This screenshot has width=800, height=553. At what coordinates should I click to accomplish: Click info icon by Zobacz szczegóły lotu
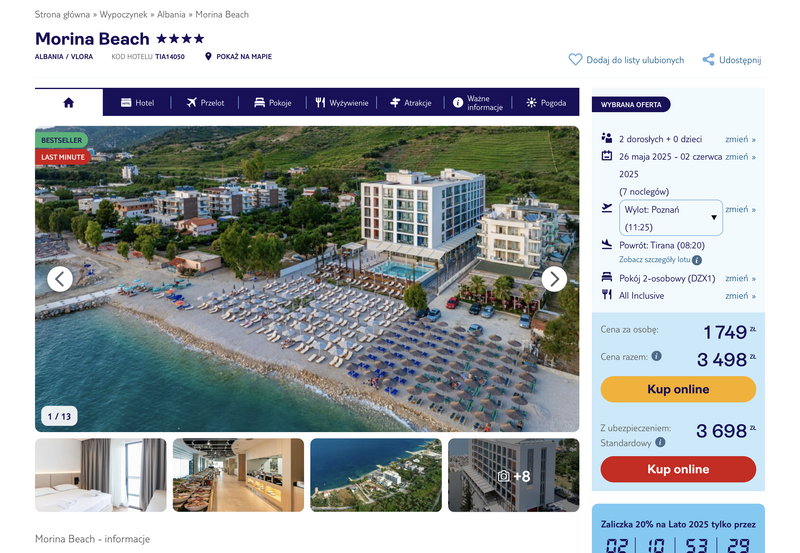click(697, 260)
